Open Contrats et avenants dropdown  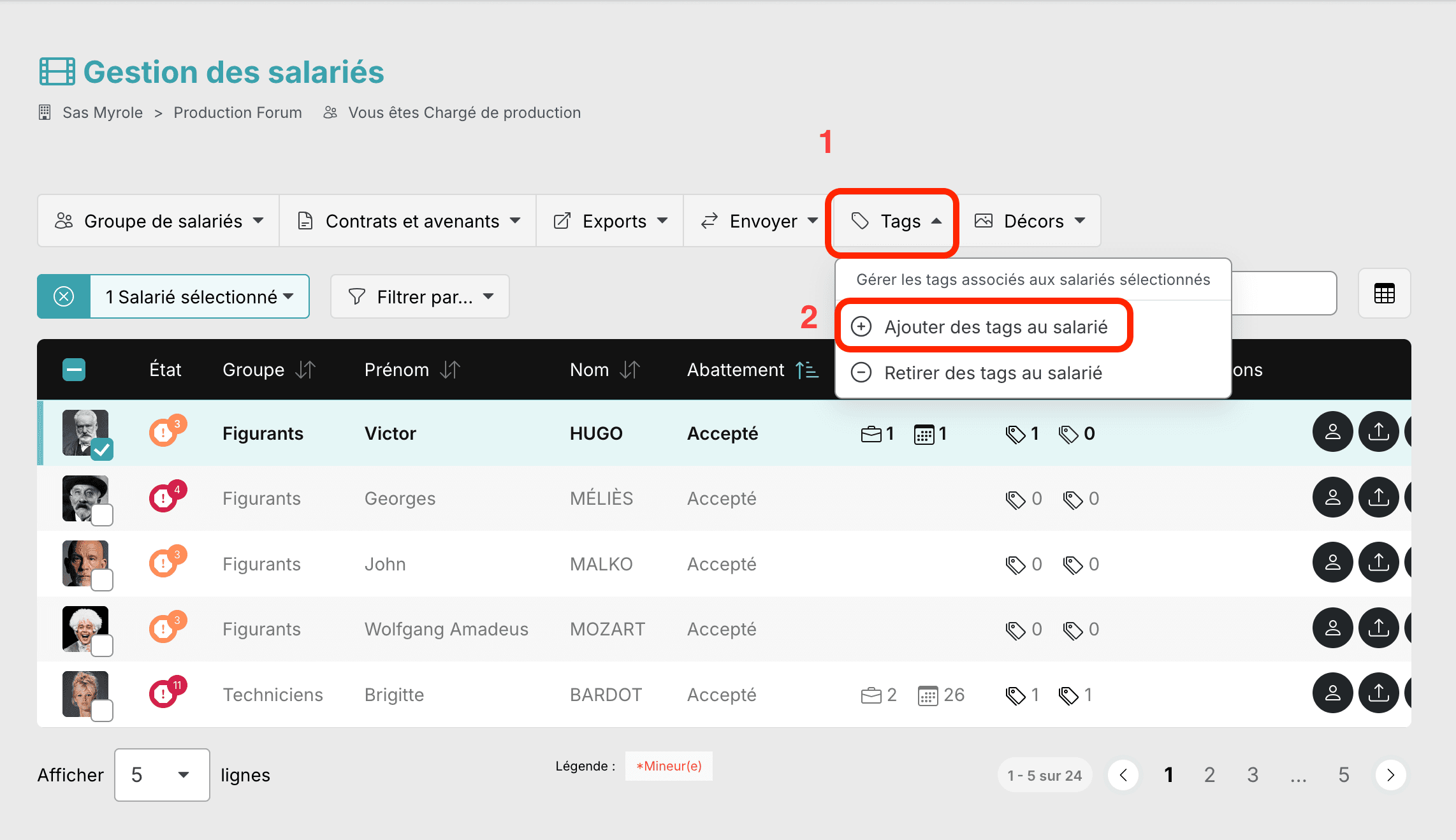(x=408, y=221)
